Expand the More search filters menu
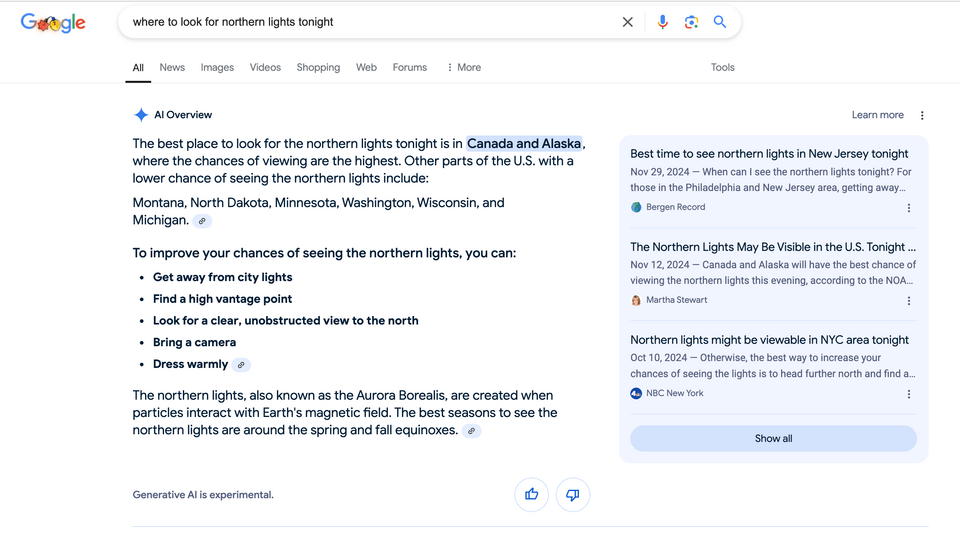The height and width of the screenshot is (534, 960). click(x=463, y=67)
